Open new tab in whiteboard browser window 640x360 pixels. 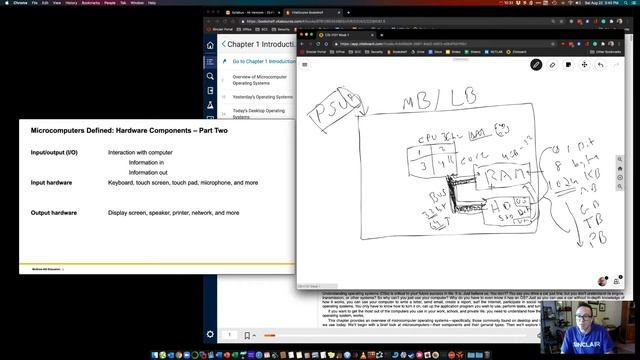pos(382,35)
